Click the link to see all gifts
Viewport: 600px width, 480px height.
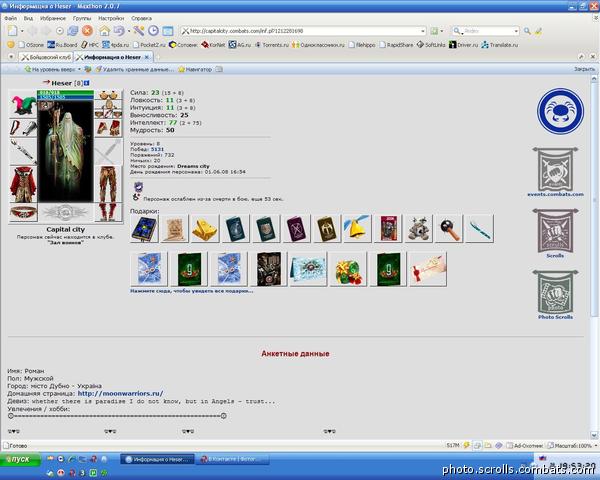click(191, 291)
